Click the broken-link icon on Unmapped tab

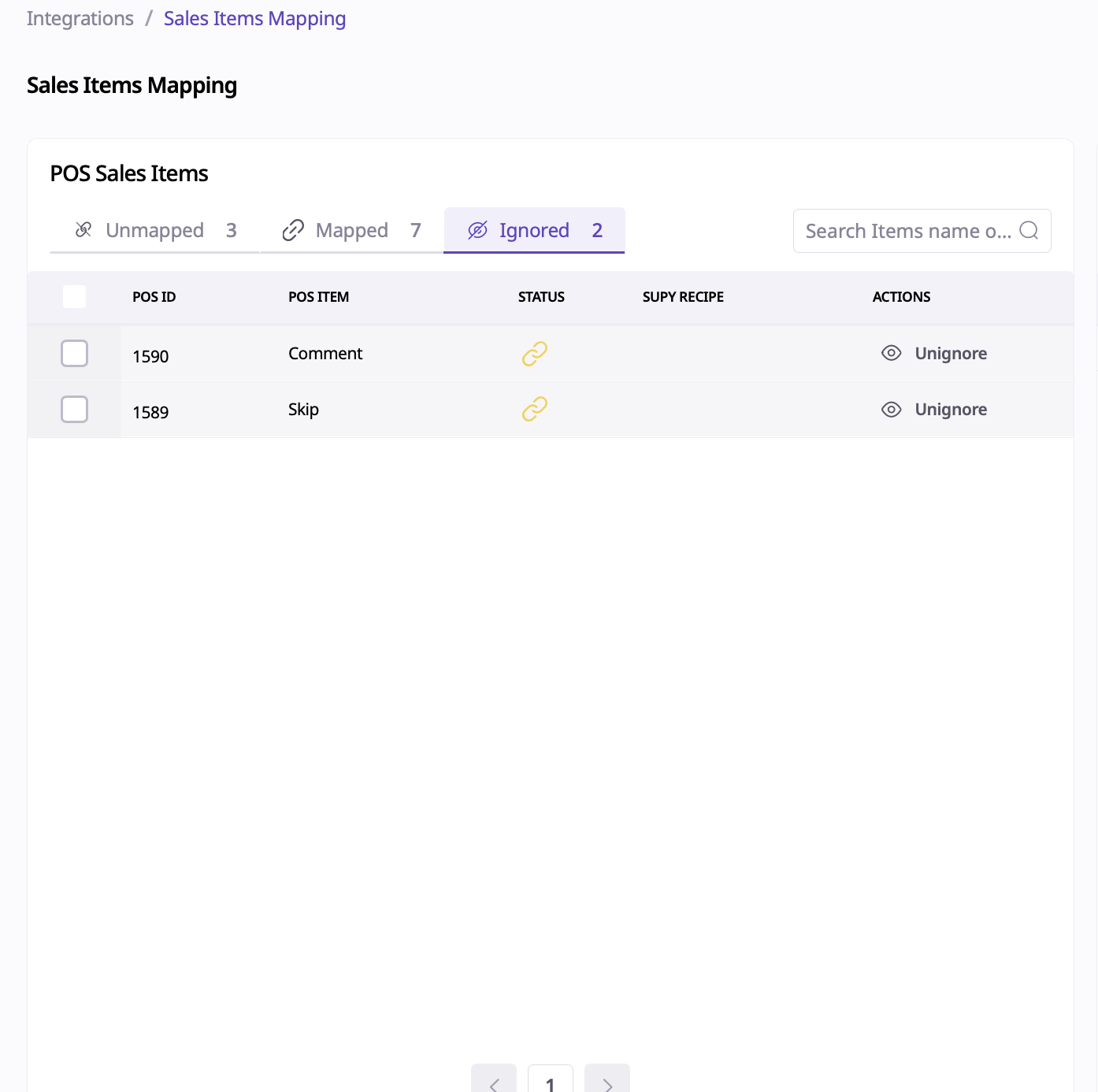coord(83,229)
